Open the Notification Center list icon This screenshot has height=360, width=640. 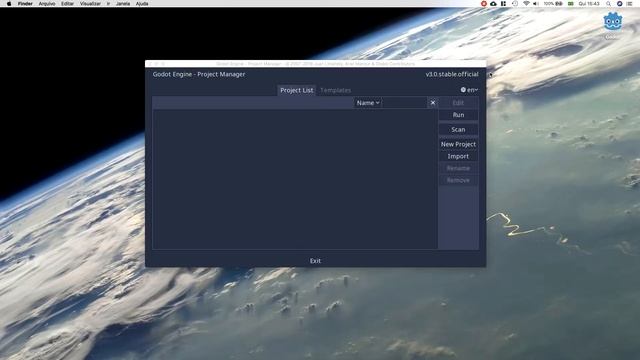coord(630,4)
